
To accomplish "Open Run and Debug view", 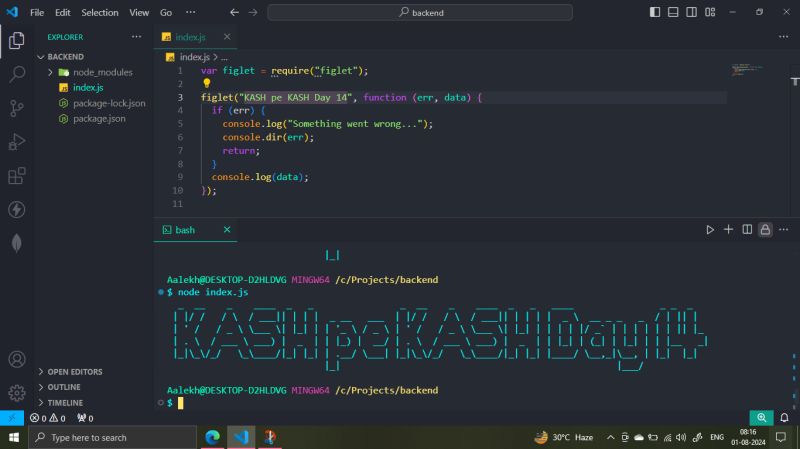I will tap(16, 142).
